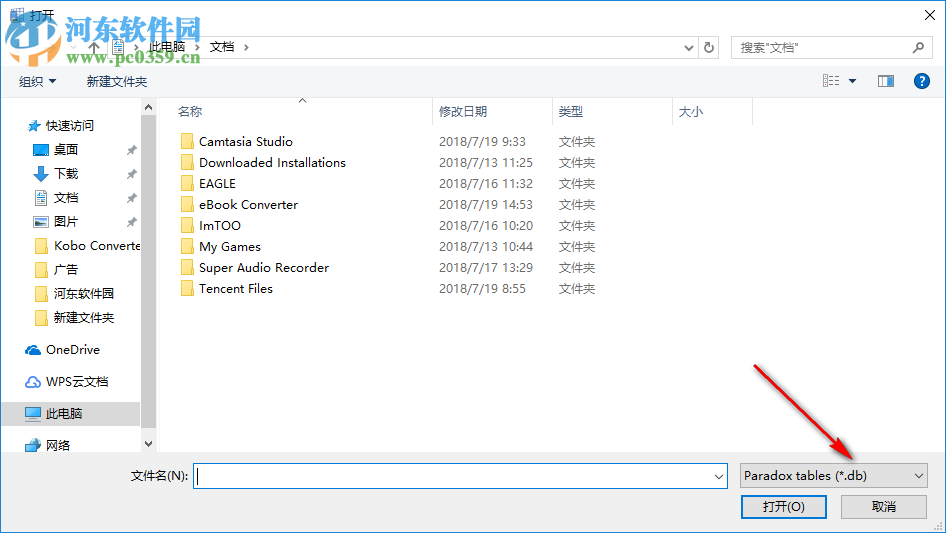Click the 取消 cancel button
Screen dimensions: 946x533
click(884, 506)
